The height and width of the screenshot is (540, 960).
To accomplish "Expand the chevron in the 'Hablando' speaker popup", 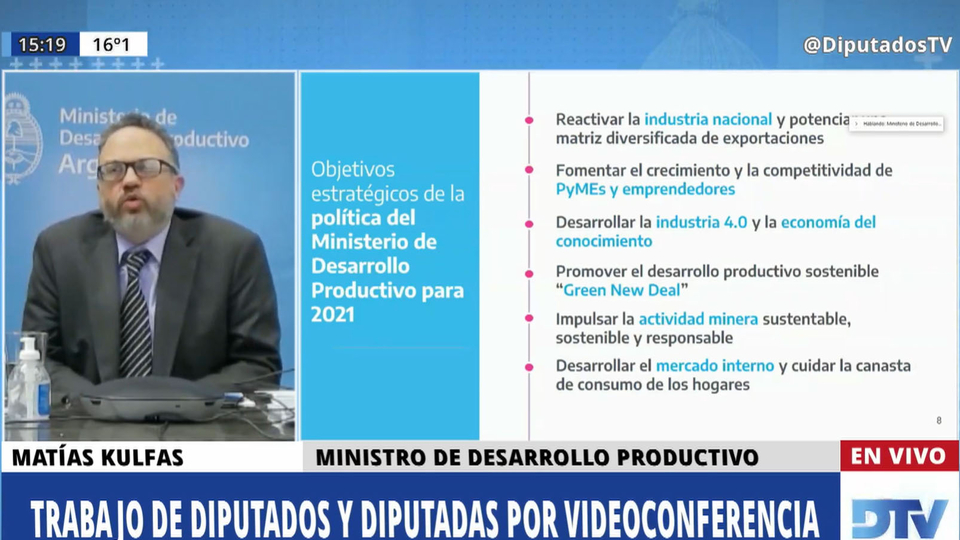I will [856, 124].
